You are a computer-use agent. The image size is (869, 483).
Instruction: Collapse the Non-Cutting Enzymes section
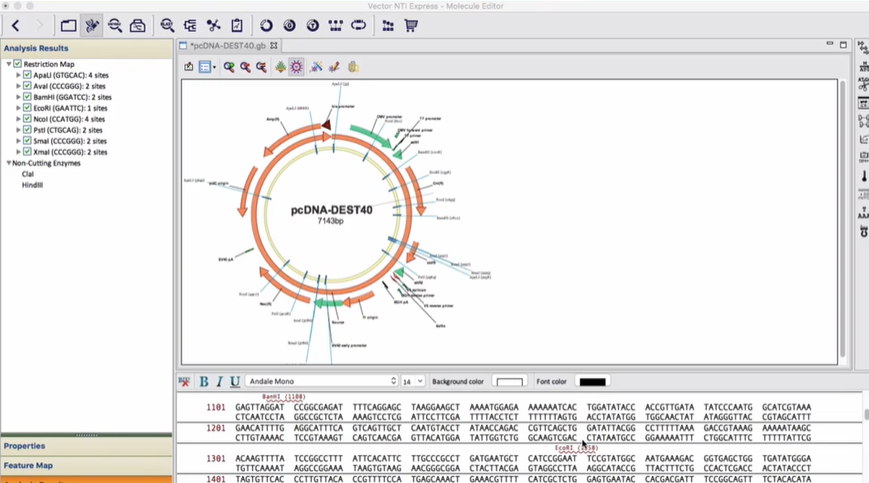[x=9, y=163]
